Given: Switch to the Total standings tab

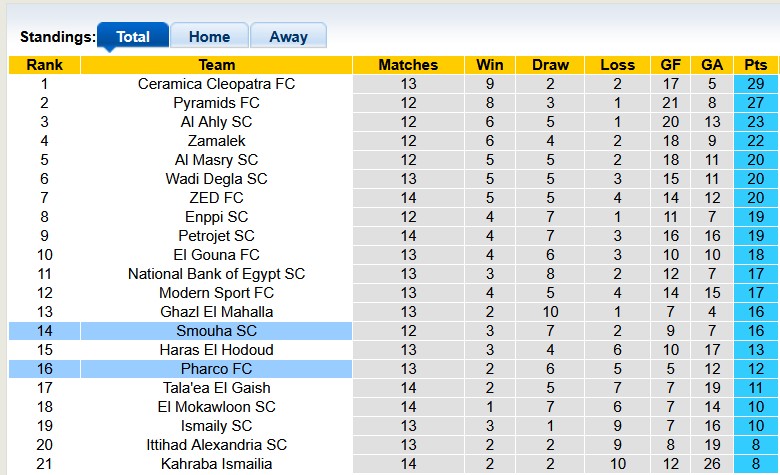Looking at the screenshot, I should click(132, 37).
